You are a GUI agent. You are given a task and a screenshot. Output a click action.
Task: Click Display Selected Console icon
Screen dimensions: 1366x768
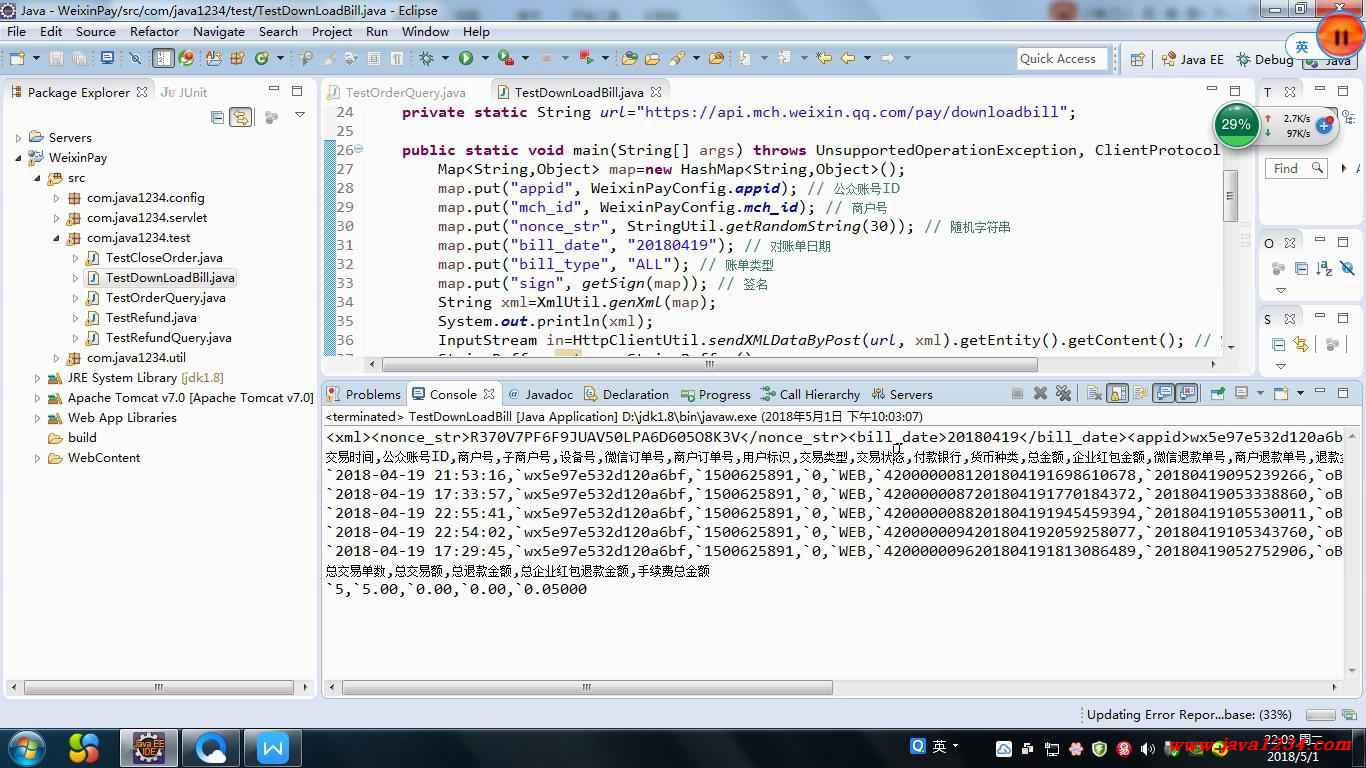coord(1242,393)
